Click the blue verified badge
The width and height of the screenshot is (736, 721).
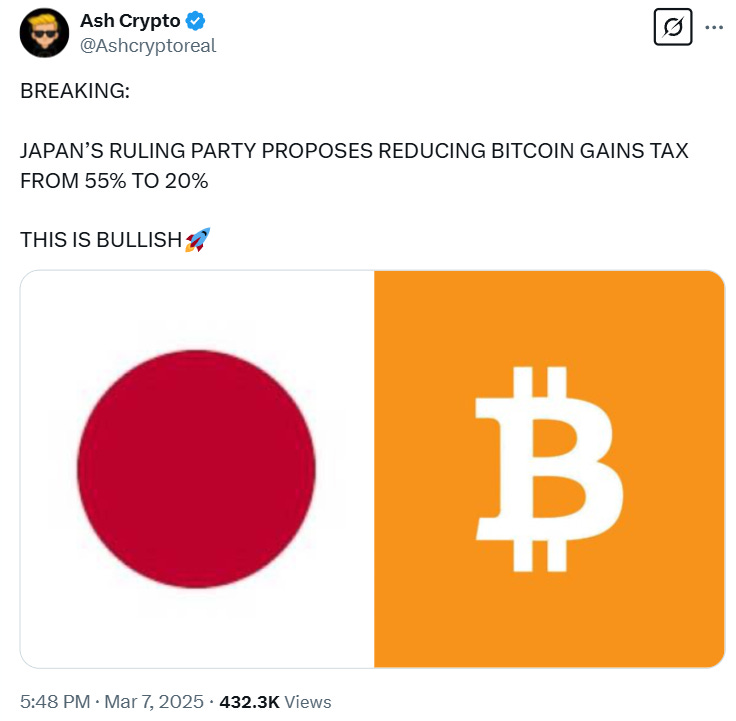click(x=195, y=21)
